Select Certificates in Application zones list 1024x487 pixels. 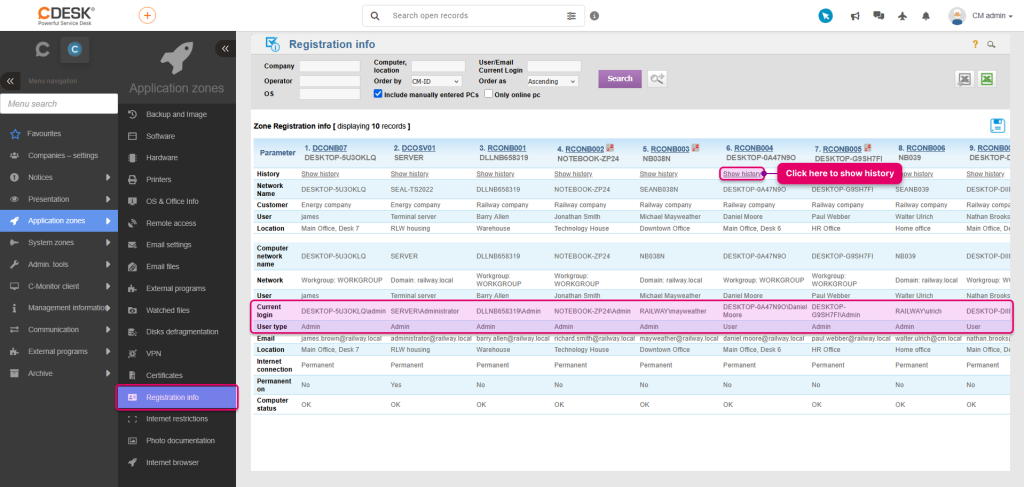164,375
